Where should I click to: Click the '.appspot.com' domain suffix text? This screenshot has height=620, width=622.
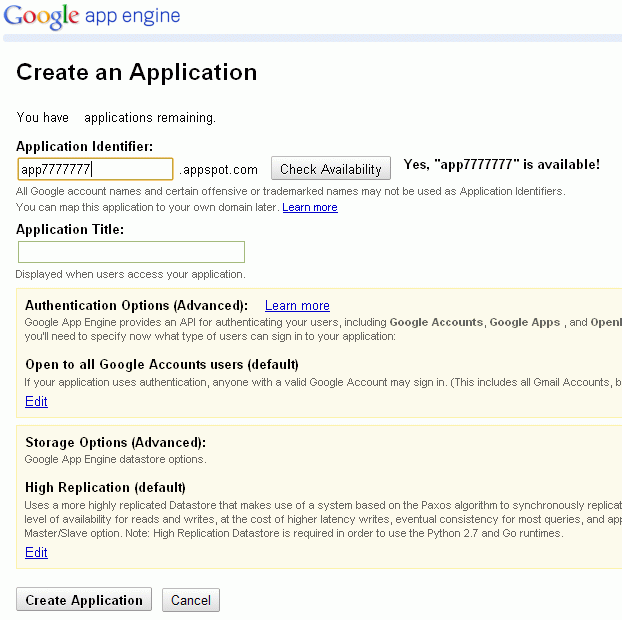click(x=218, y=170)
